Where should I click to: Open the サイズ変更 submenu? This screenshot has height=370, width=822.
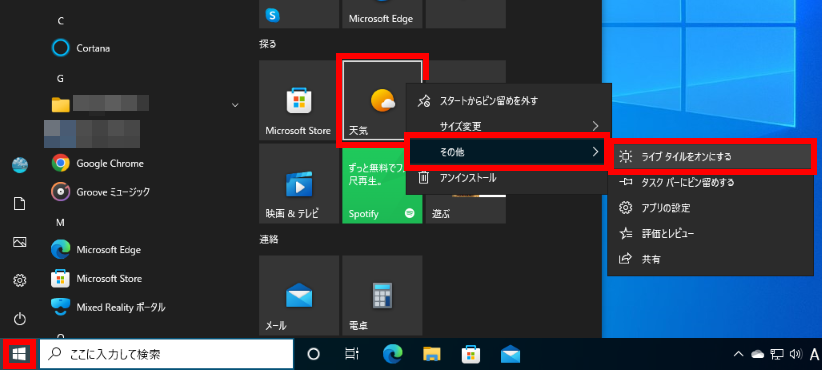coord(509,126)
